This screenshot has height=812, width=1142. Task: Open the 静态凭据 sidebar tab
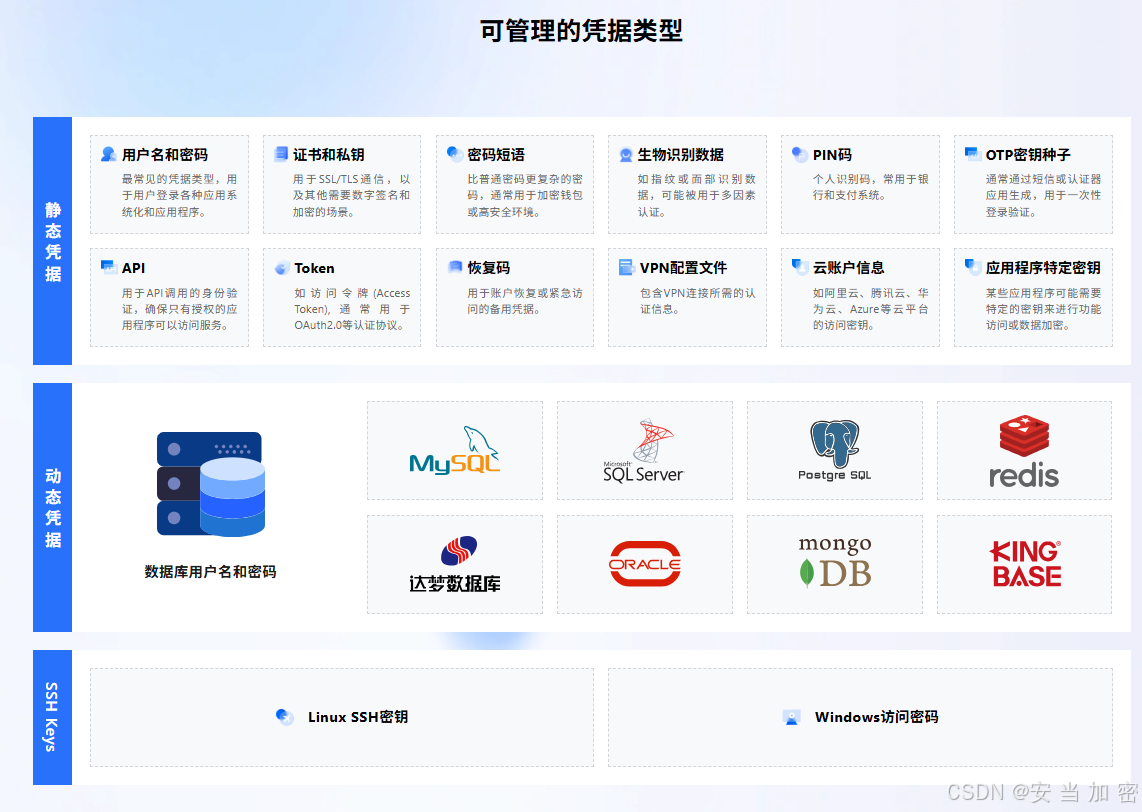53,241
